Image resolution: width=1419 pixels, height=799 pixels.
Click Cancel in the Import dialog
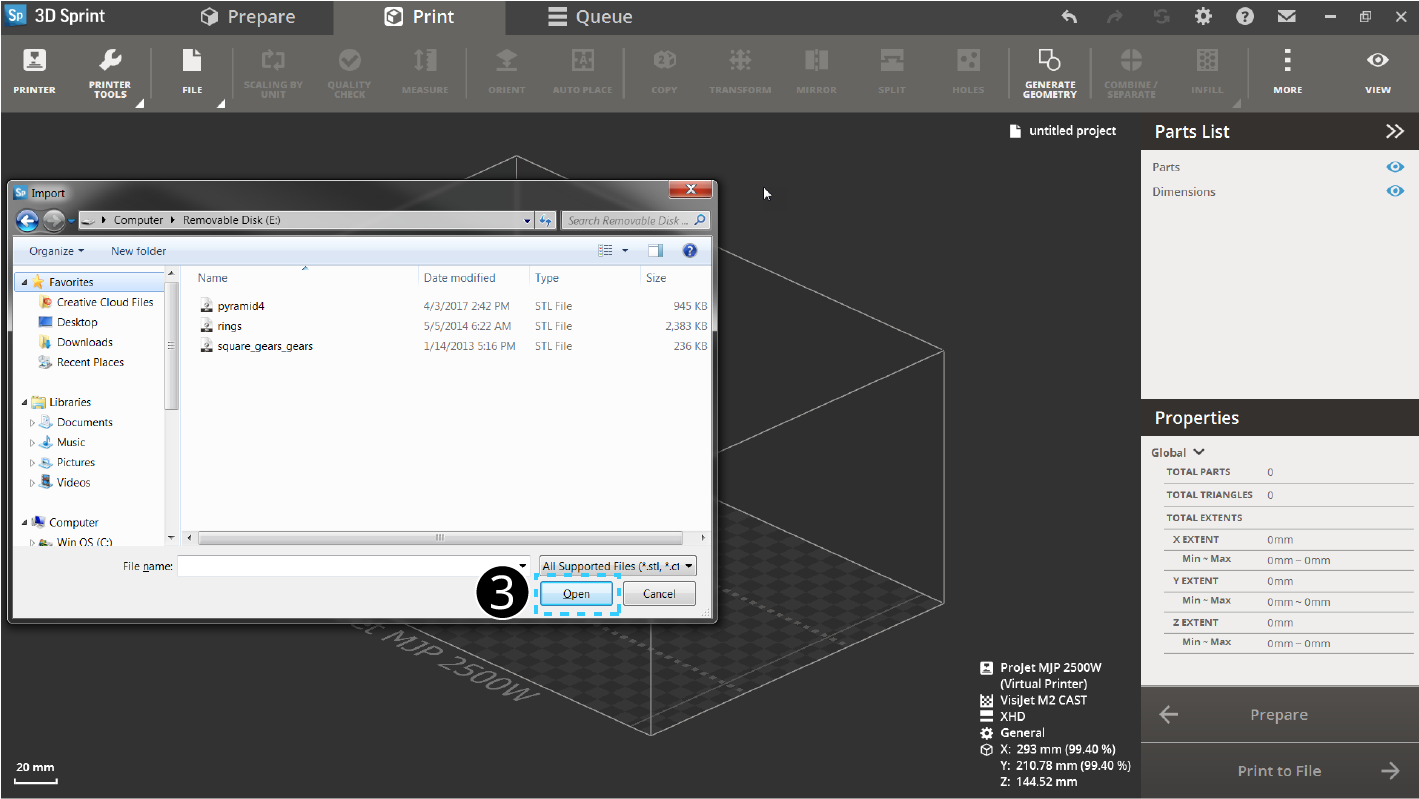tap(658, 594)
